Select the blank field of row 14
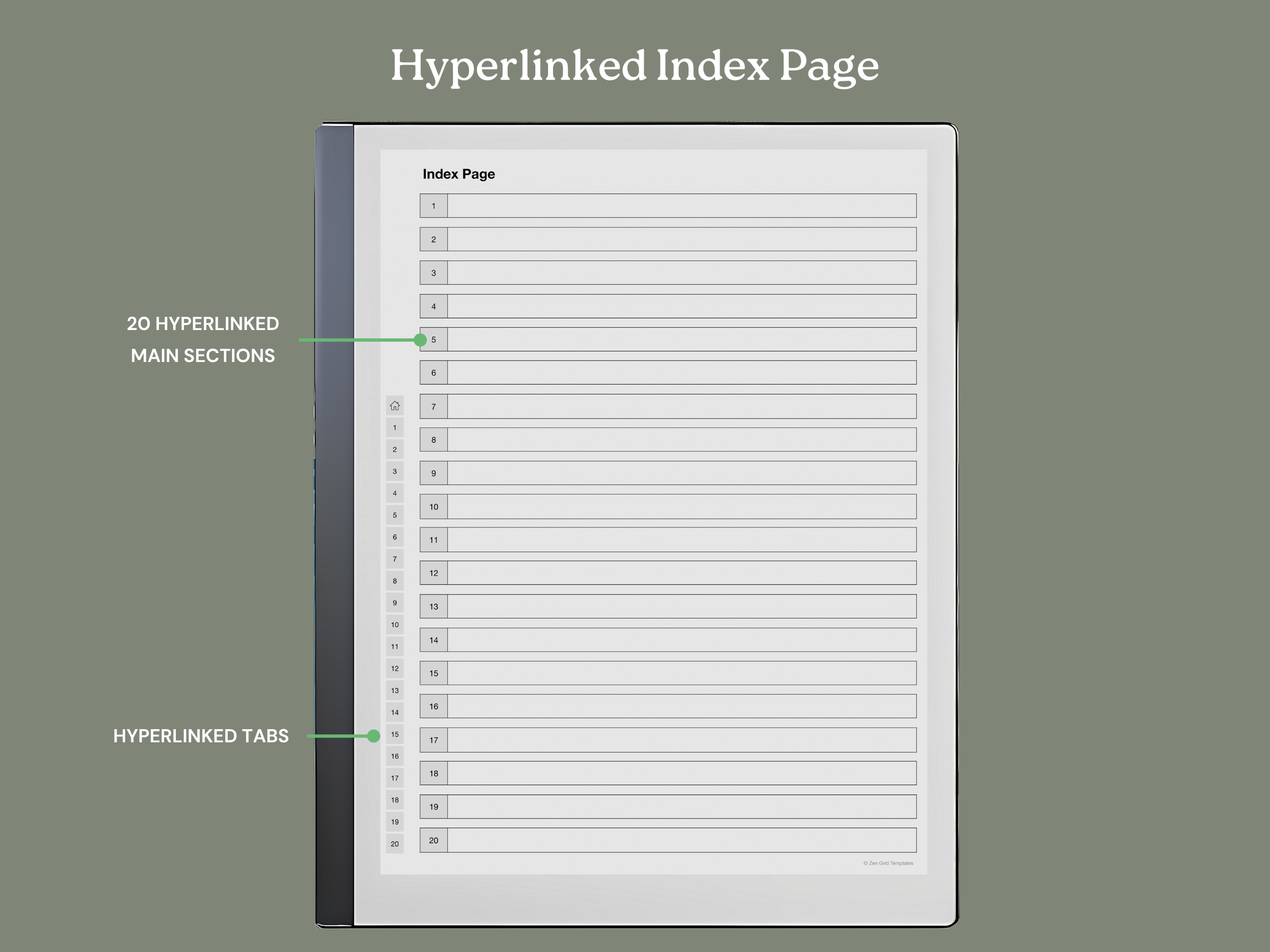This screenshot has width=1270, height=952. (682, 640)
